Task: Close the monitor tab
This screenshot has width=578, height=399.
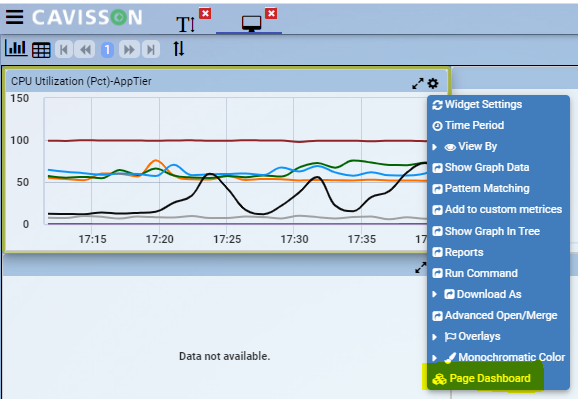Action: pyautogui.click(x=271, y=13)
